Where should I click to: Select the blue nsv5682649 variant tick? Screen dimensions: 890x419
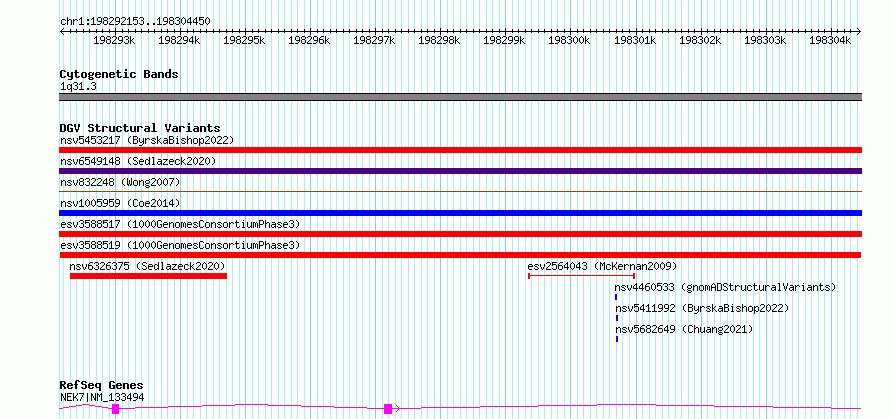coord(617,339)
